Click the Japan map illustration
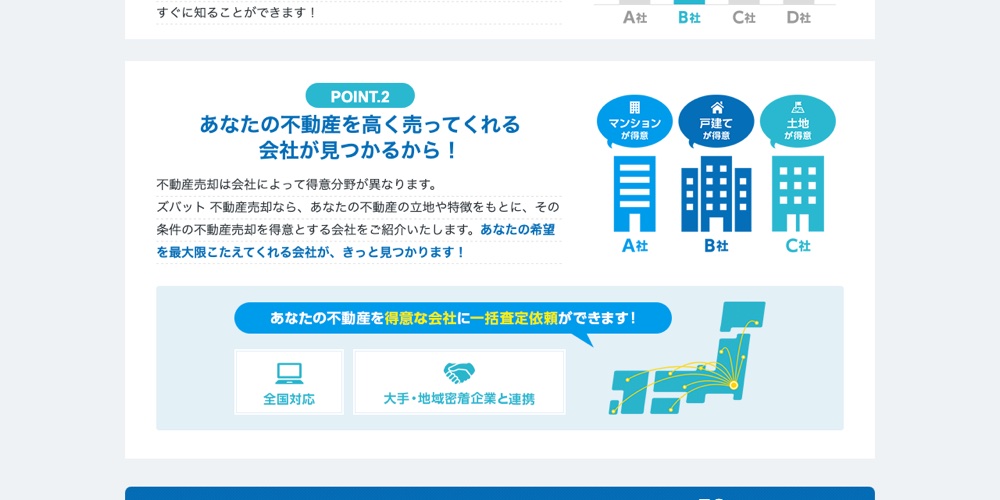This screenshot has height=500, width=1000. pos(688,359)
